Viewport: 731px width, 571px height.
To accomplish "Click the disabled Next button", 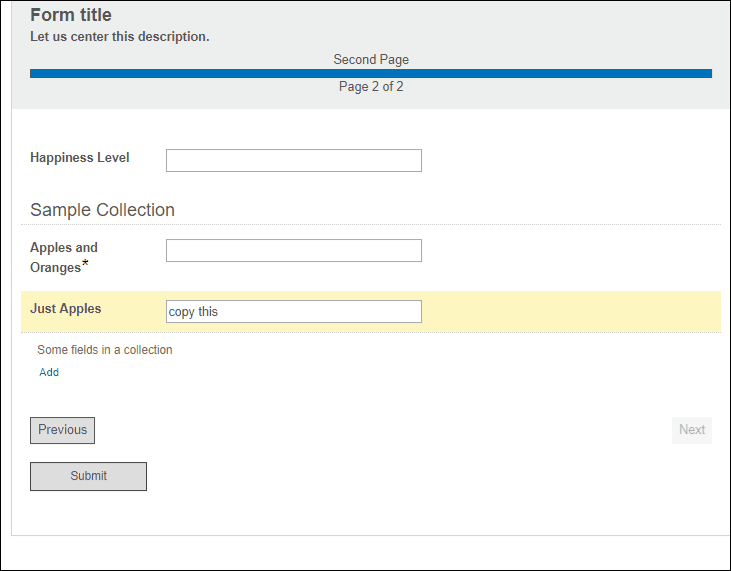I will coord(692,430).
